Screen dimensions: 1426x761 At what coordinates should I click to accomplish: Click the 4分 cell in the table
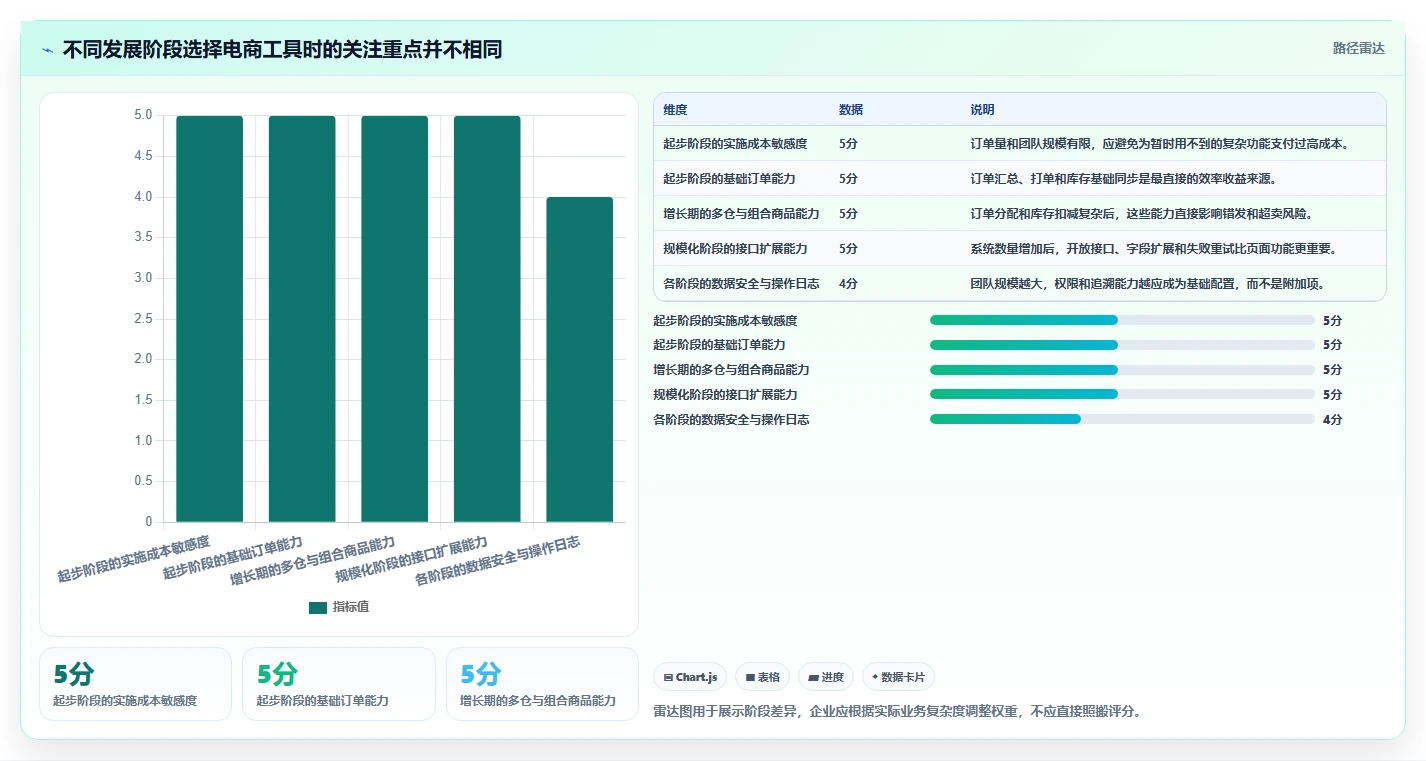848,284
